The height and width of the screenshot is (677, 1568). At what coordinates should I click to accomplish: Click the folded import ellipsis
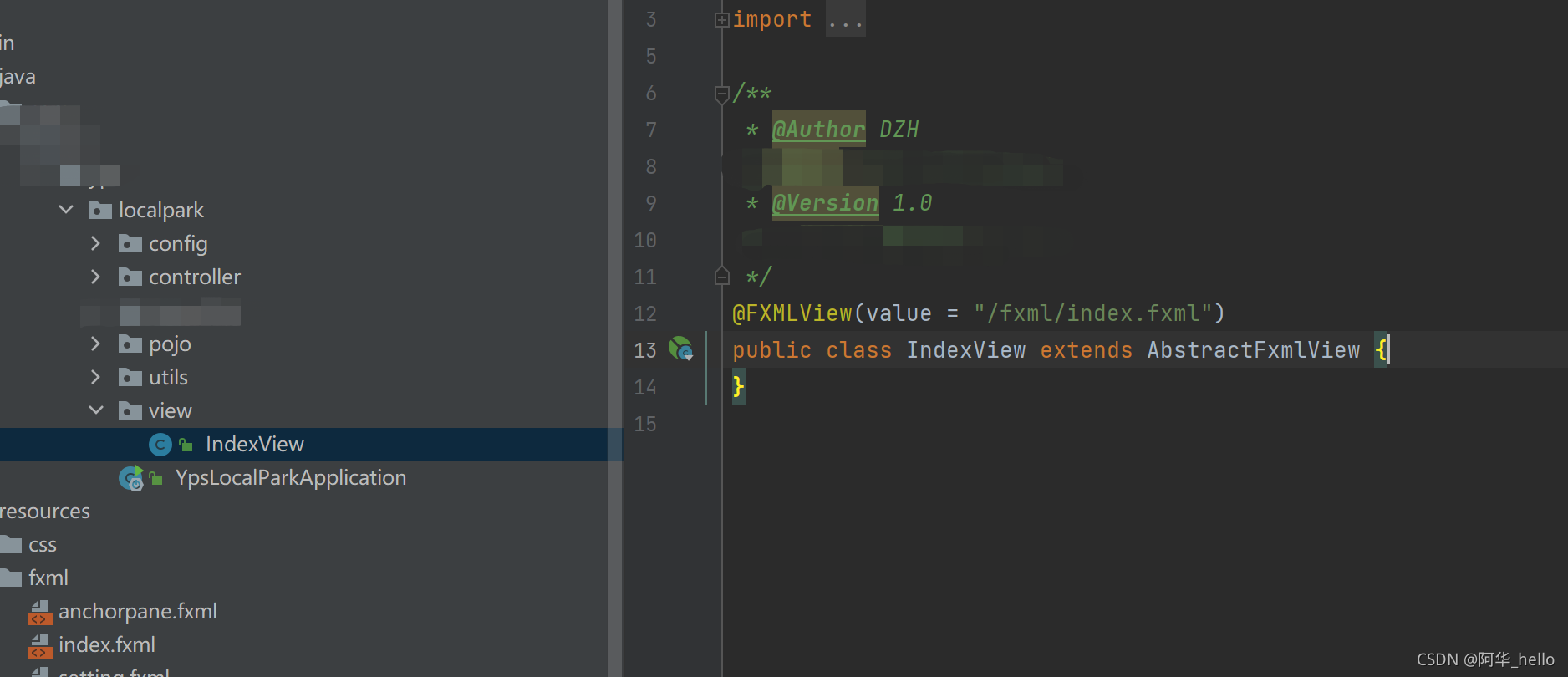click(846, 20)
